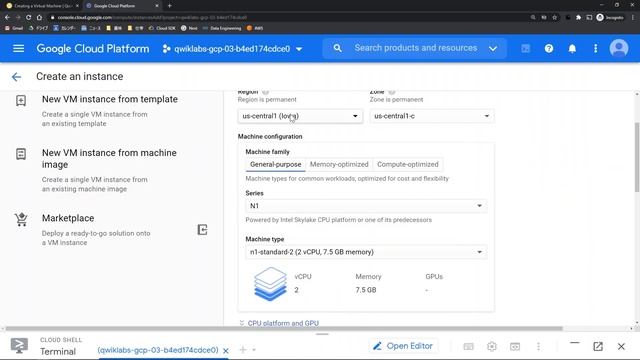Open the Cloud Shell tab dropdown arrow

[x=254, y=350]
